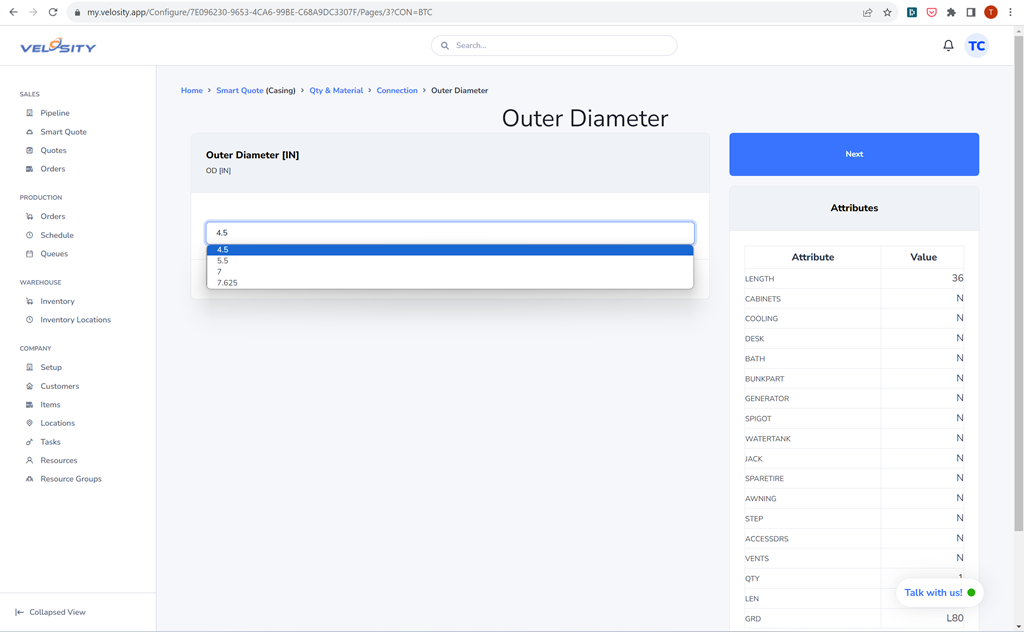1024x632 pixels.
Task: Click the Collapsed View sidebar icon
Action: 19,612
